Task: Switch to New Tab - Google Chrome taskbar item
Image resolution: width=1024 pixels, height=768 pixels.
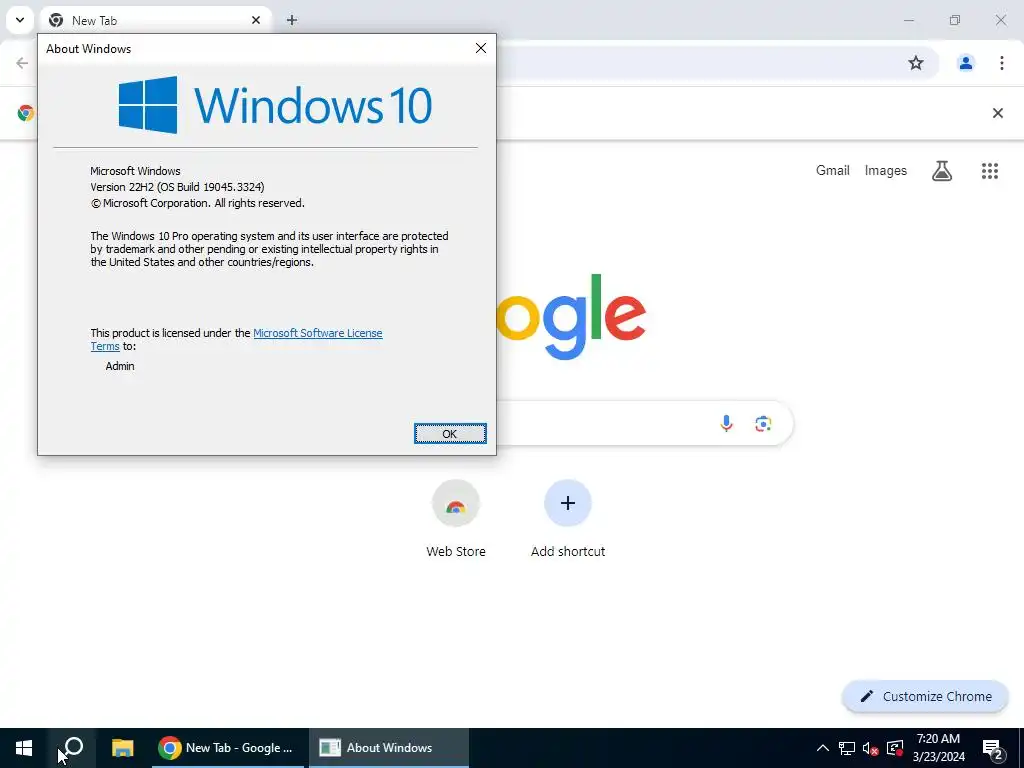Action: tap(227, 748)
